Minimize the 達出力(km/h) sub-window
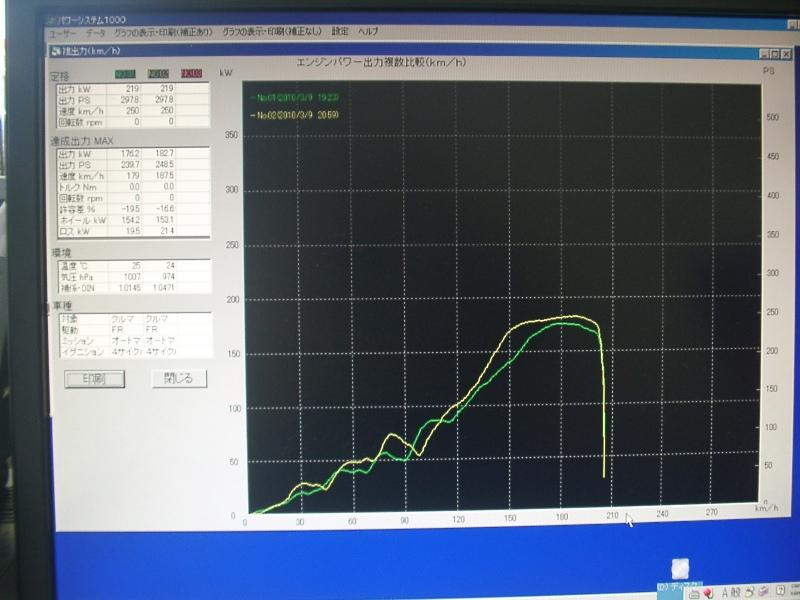This screenshot has width=800, height=600. click(764, 54)
